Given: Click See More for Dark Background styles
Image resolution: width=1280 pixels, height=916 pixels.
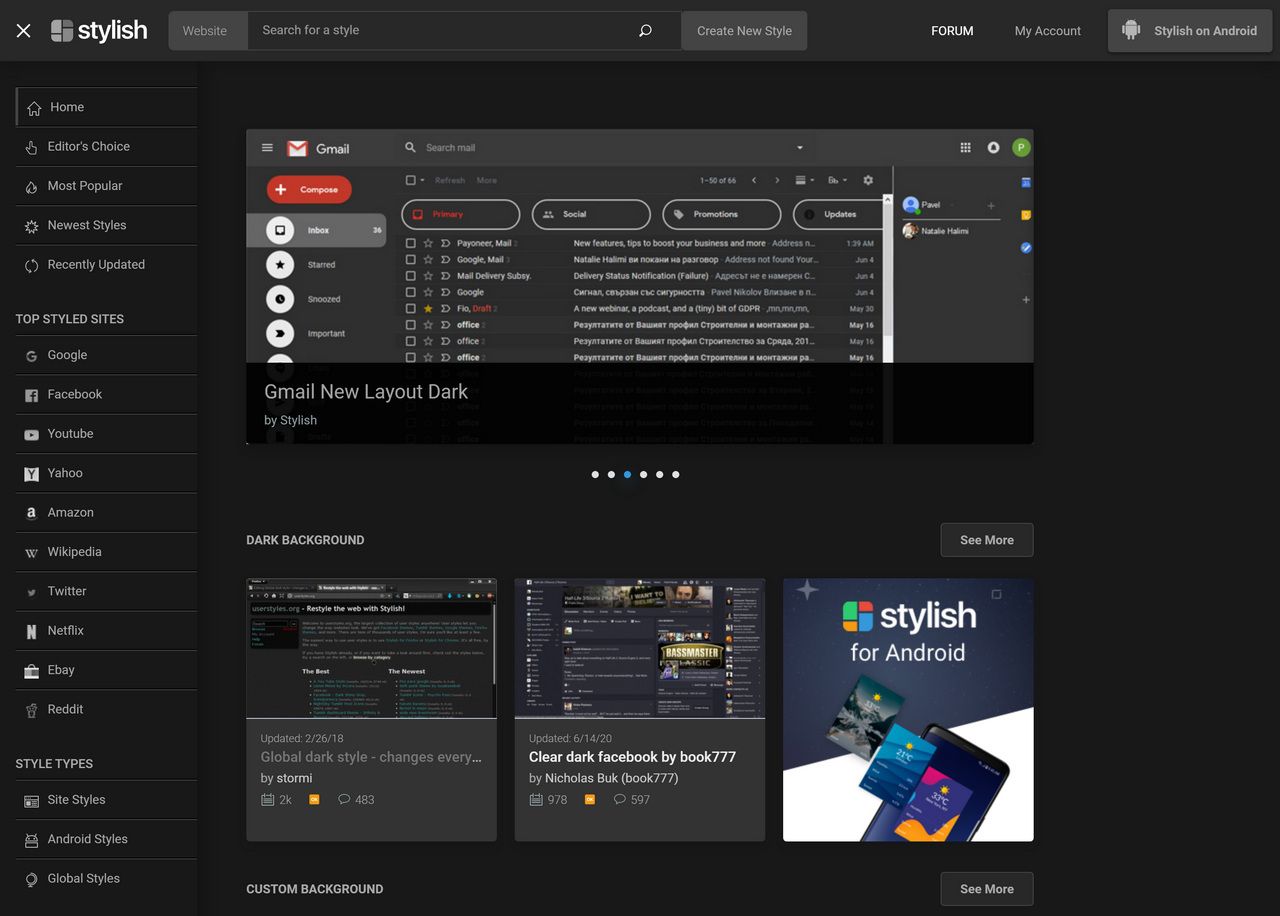Looking at the screenshot, I should 986,539.
